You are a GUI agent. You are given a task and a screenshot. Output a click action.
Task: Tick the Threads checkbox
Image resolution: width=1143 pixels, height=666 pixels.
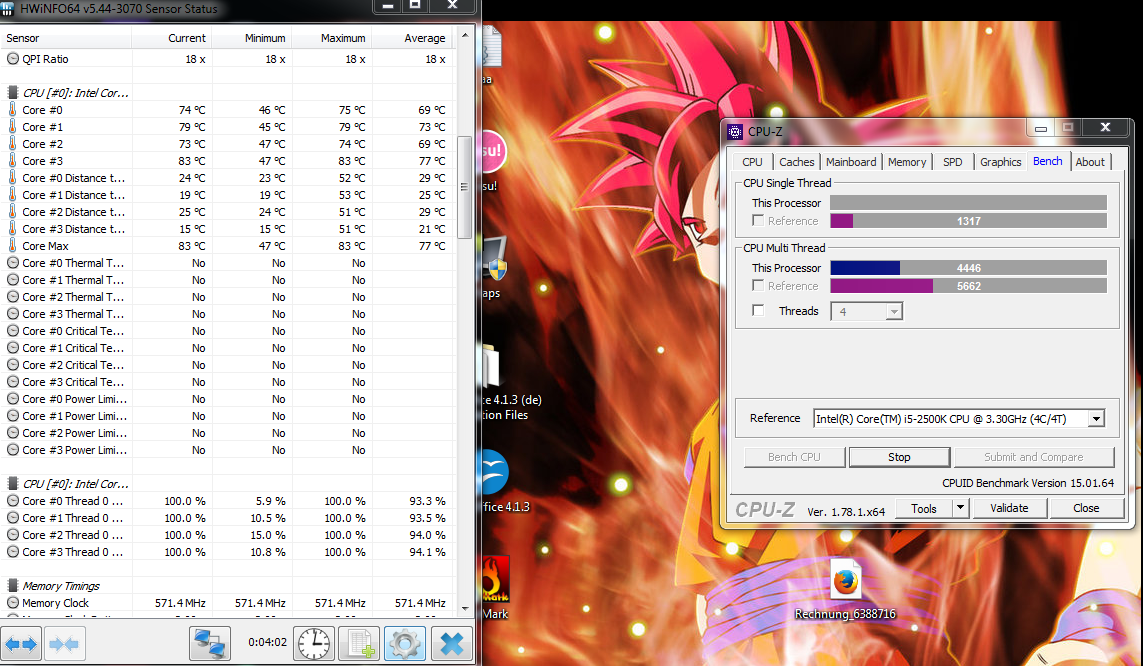(x=758, y=311)
